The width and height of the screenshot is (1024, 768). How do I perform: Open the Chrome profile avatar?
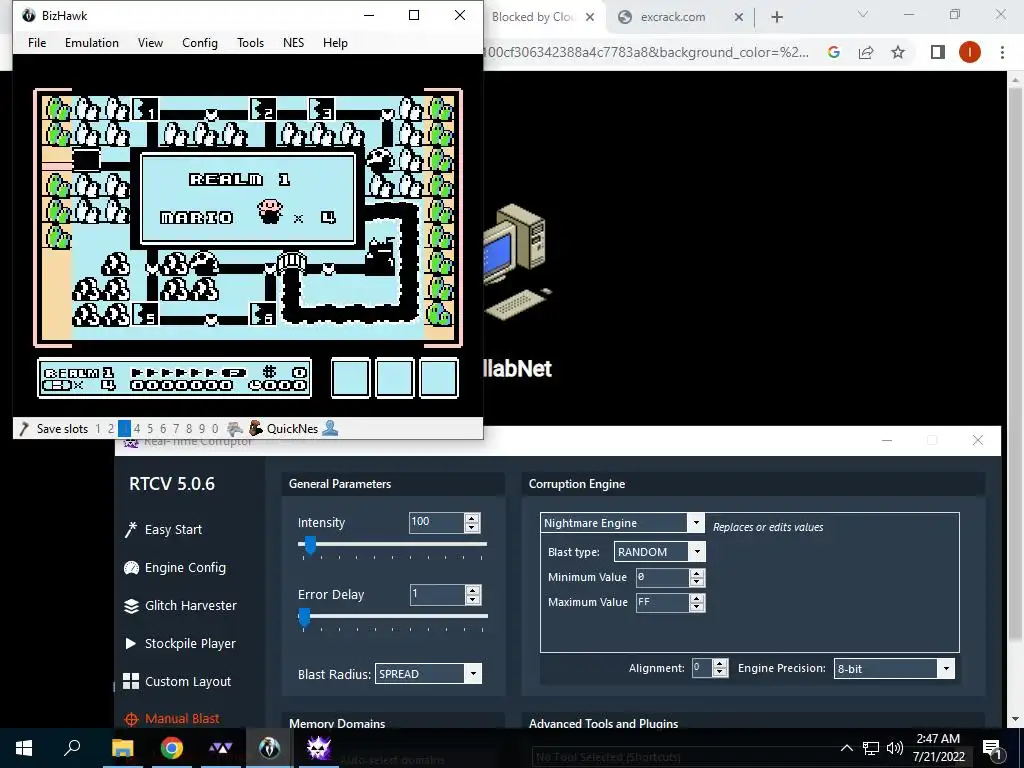pyautogui.click(x=970, y=52)
